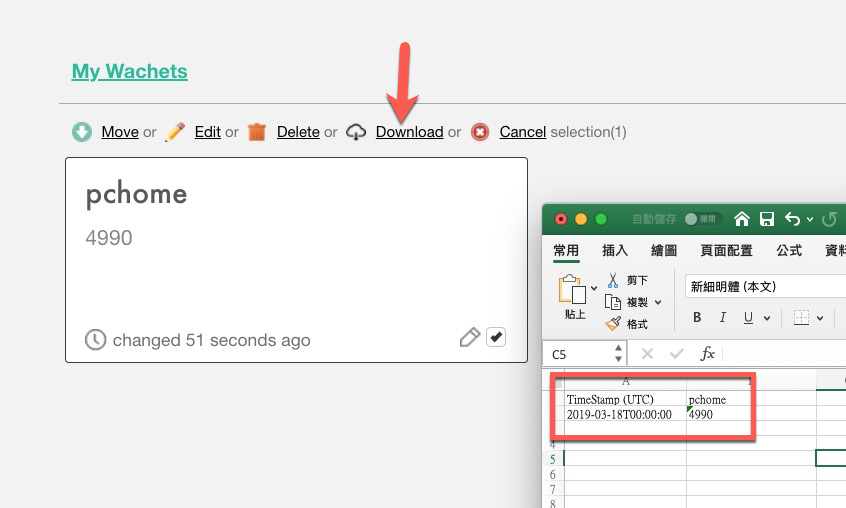Click the formula bar confirm checkmark icon
Viewport: 846px width, 508px height.
point(677,354)
